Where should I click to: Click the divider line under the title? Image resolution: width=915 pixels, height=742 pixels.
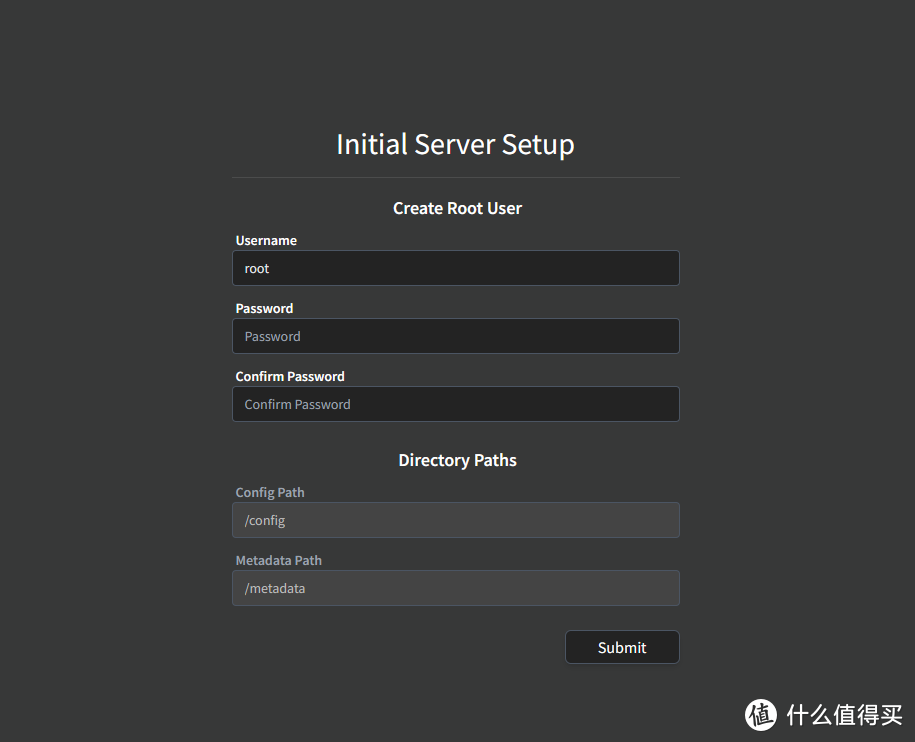click(x=455, y=178)
